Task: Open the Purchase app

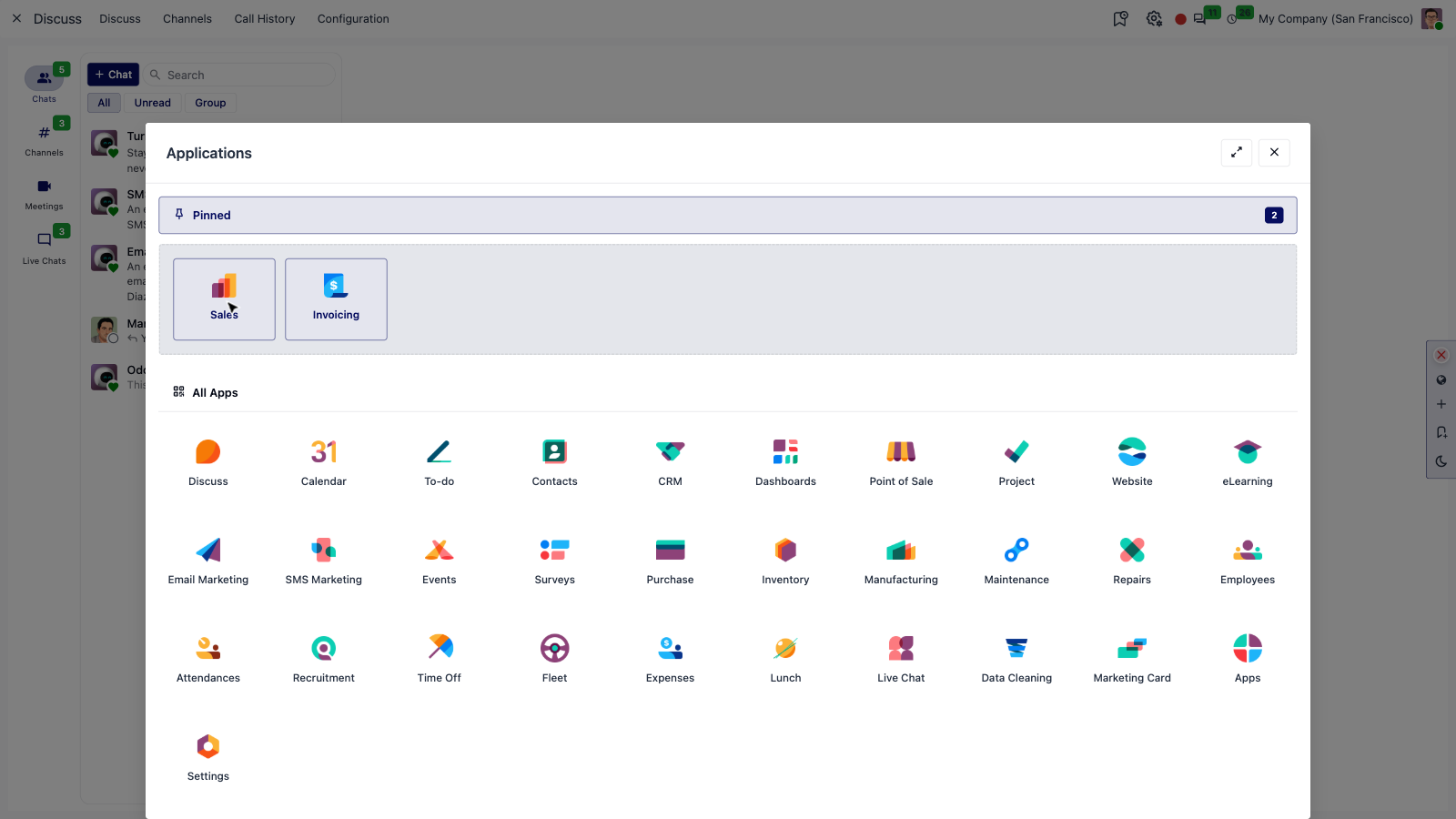Action: pyautogui.click(x=671, y=561)
